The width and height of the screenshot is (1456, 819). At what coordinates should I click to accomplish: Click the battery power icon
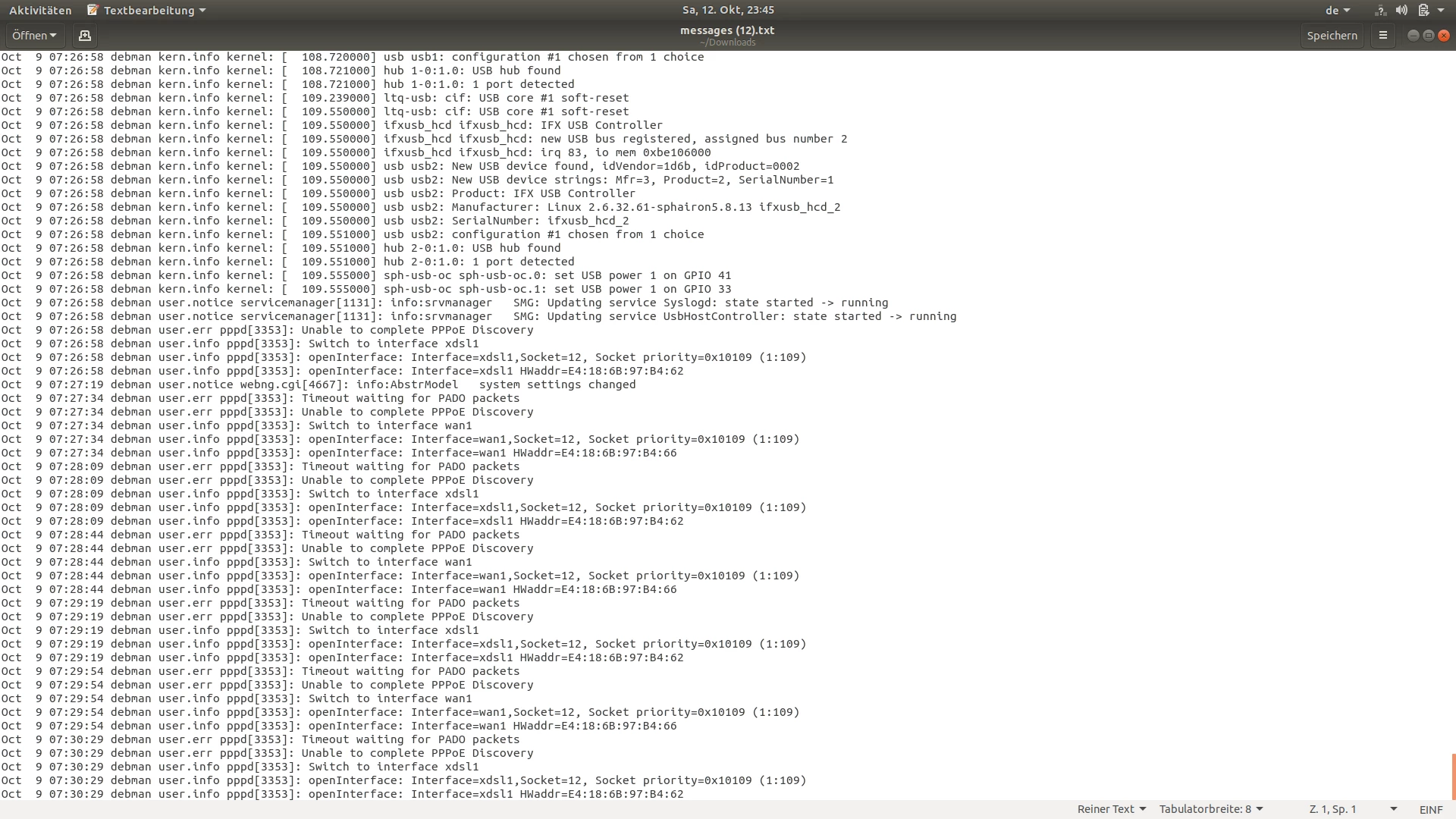1423,11
